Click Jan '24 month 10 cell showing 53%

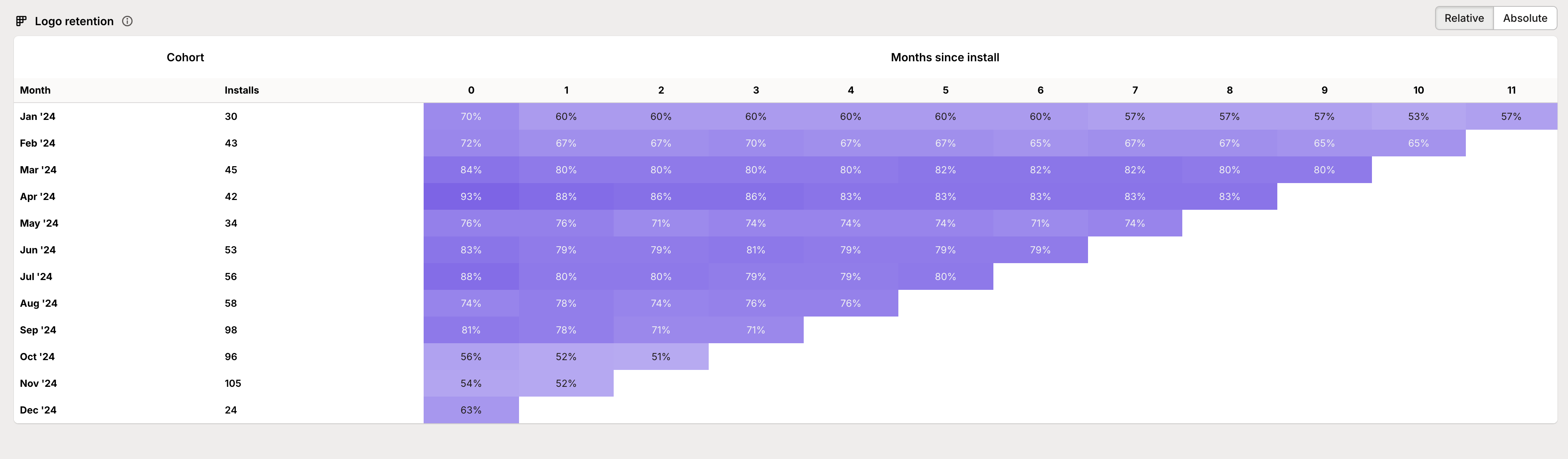pos(1418,117)
